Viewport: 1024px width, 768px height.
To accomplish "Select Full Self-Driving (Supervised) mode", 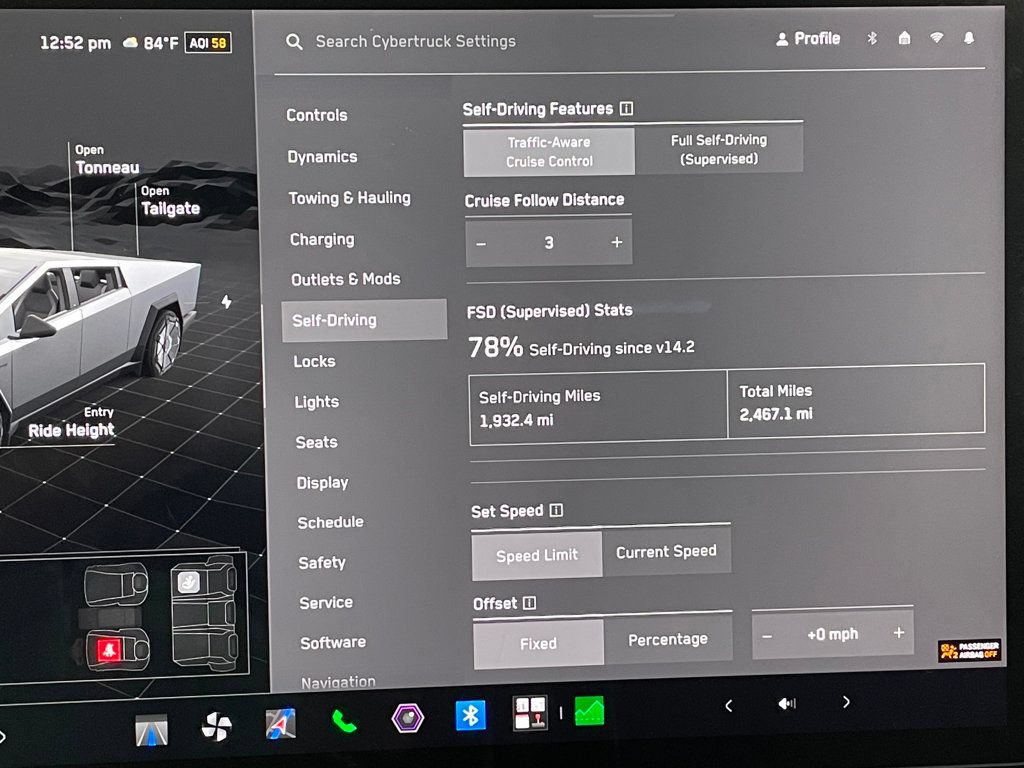I will pos(719,149).
